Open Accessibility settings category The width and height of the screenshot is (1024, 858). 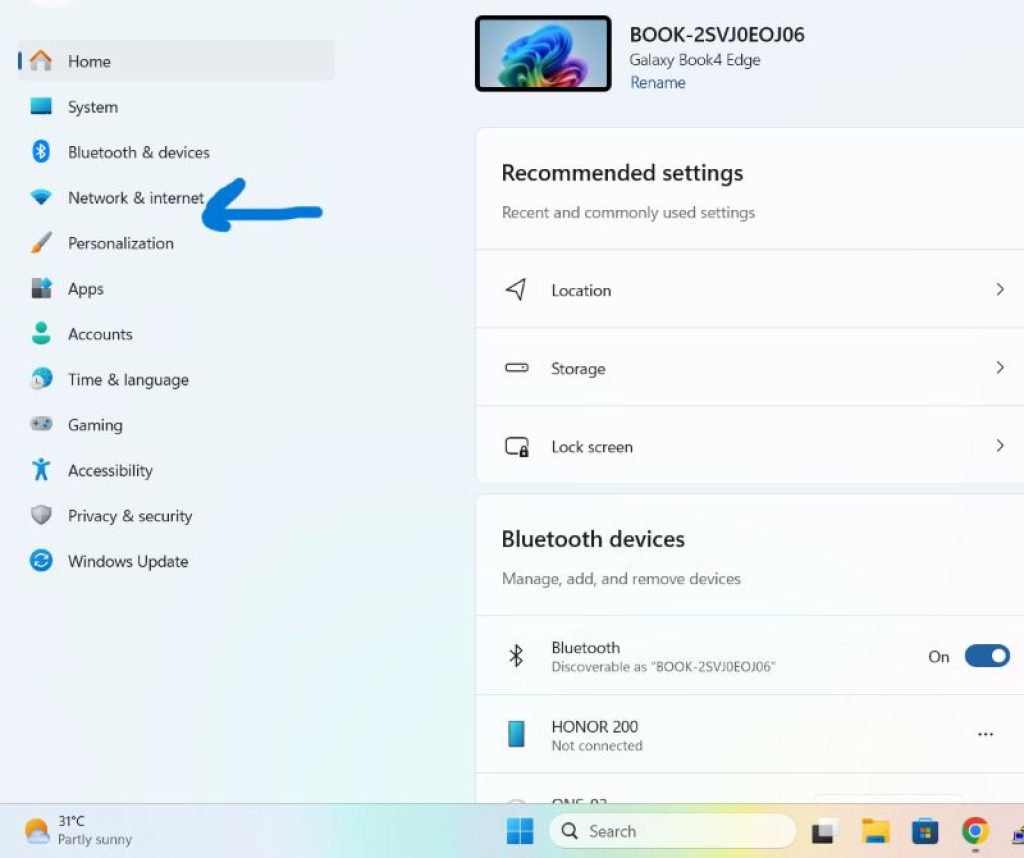[x=176, y=469]
